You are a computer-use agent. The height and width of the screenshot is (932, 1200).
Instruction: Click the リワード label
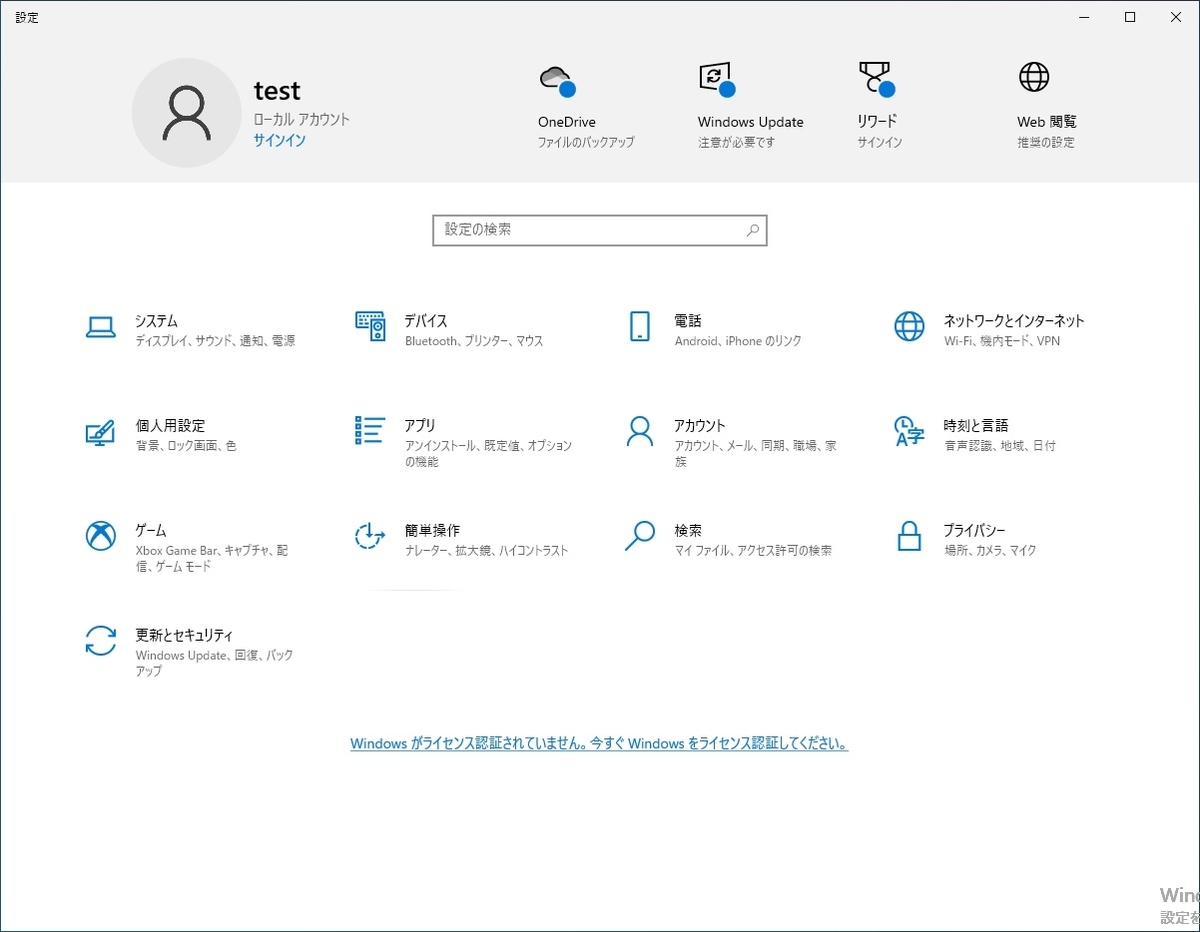coord(878,121)
